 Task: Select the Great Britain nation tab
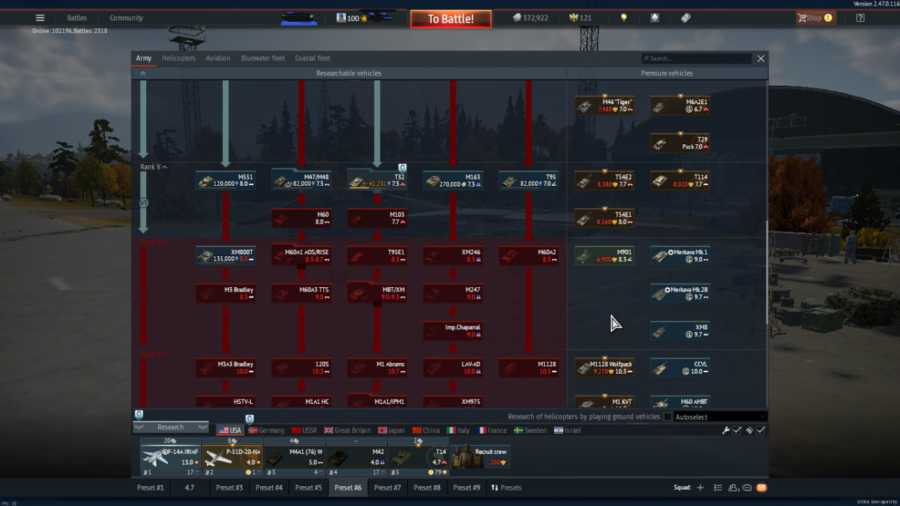tap(347, 430)
